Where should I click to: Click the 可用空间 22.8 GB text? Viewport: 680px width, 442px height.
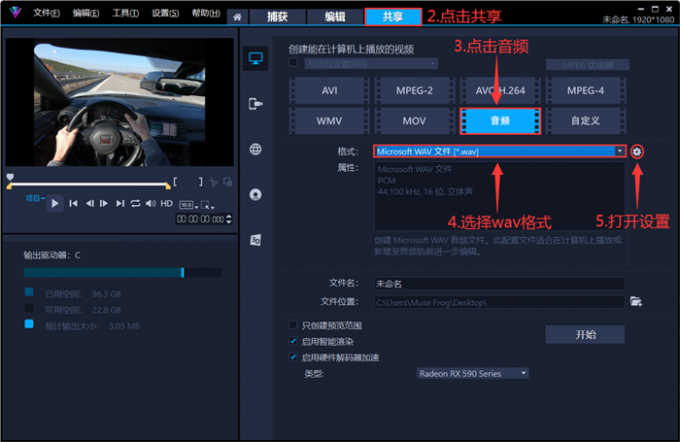tap(83, 310)
